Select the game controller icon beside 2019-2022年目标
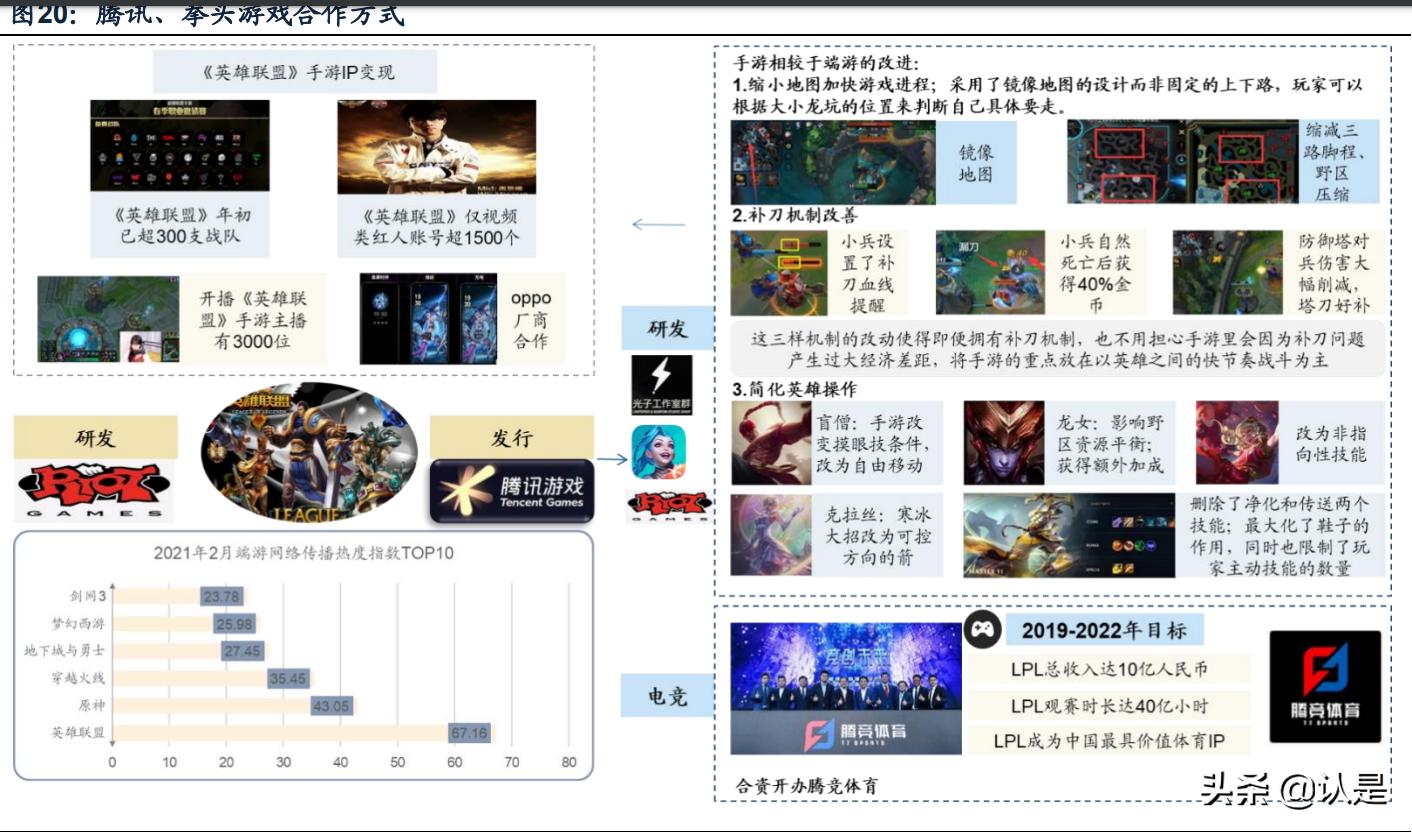This screenshot has width=1412, height=832. 984,627
